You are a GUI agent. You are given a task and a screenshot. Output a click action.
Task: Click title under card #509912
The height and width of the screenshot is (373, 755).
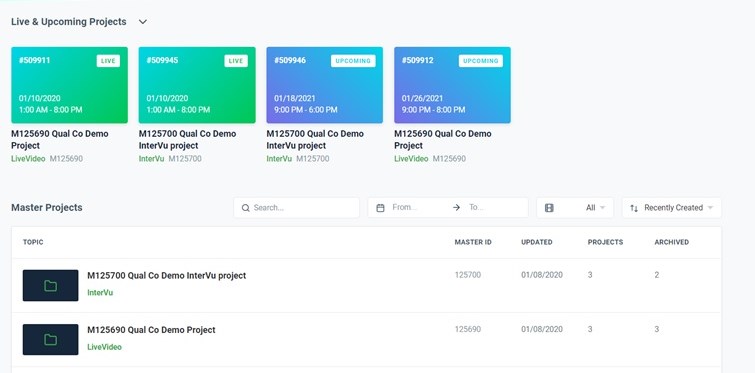click(443, 140)
